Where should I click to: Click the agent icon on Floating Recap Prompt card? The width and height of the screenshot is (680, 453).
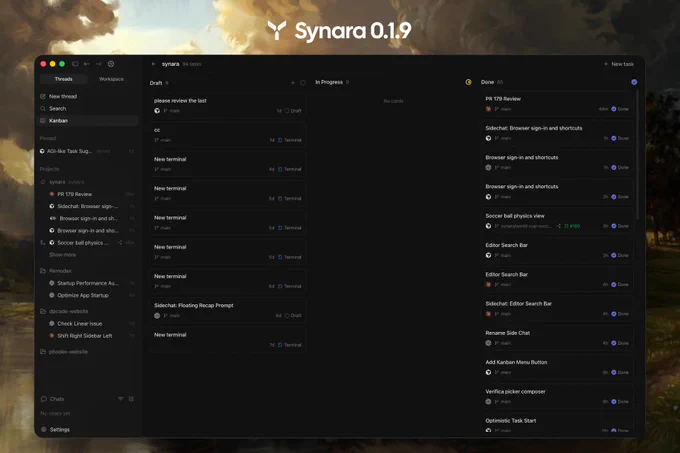[157, 316]
